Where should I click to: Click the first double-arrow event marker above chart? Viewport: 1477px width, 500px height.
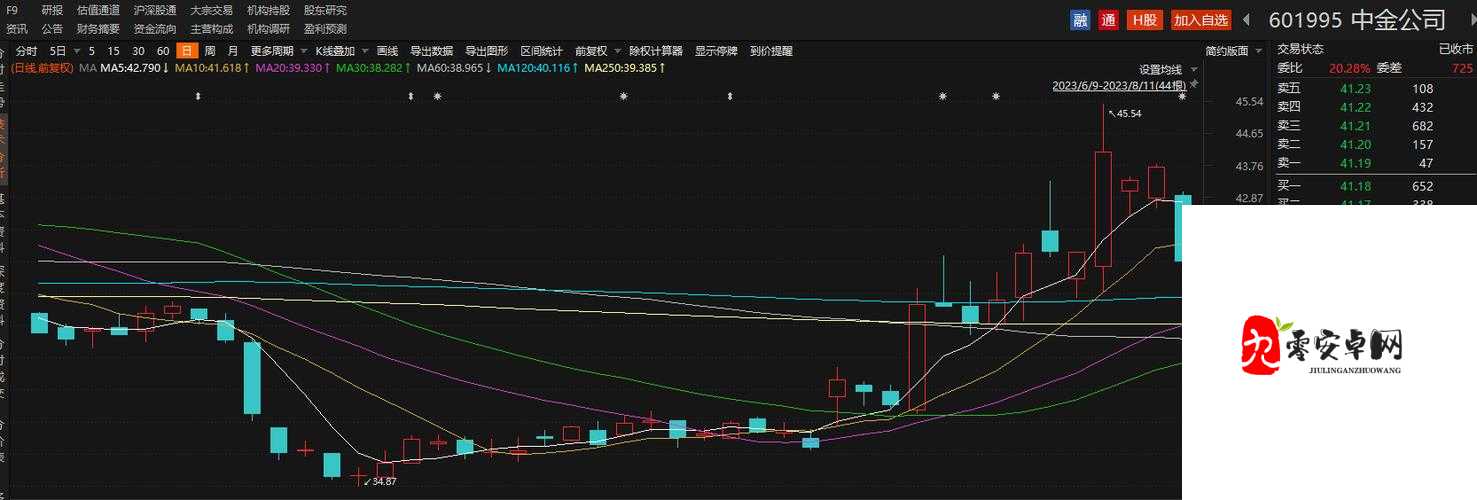[198, 96]
